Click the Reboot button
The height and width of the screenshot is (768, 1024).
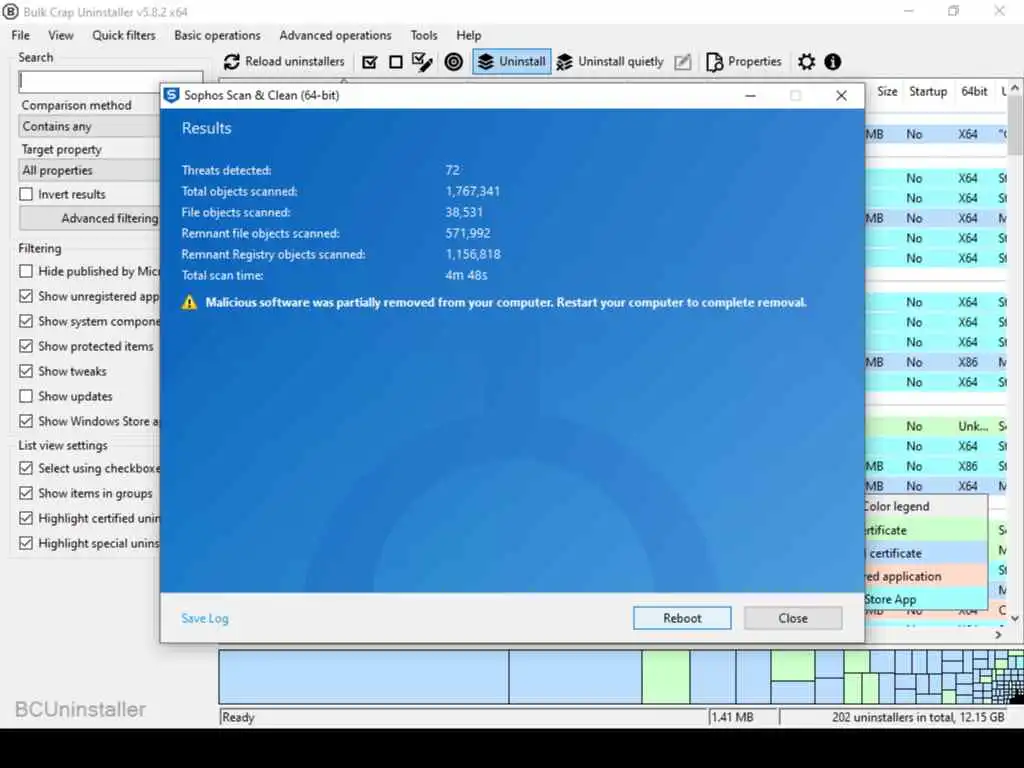click(x=682, y=618)
